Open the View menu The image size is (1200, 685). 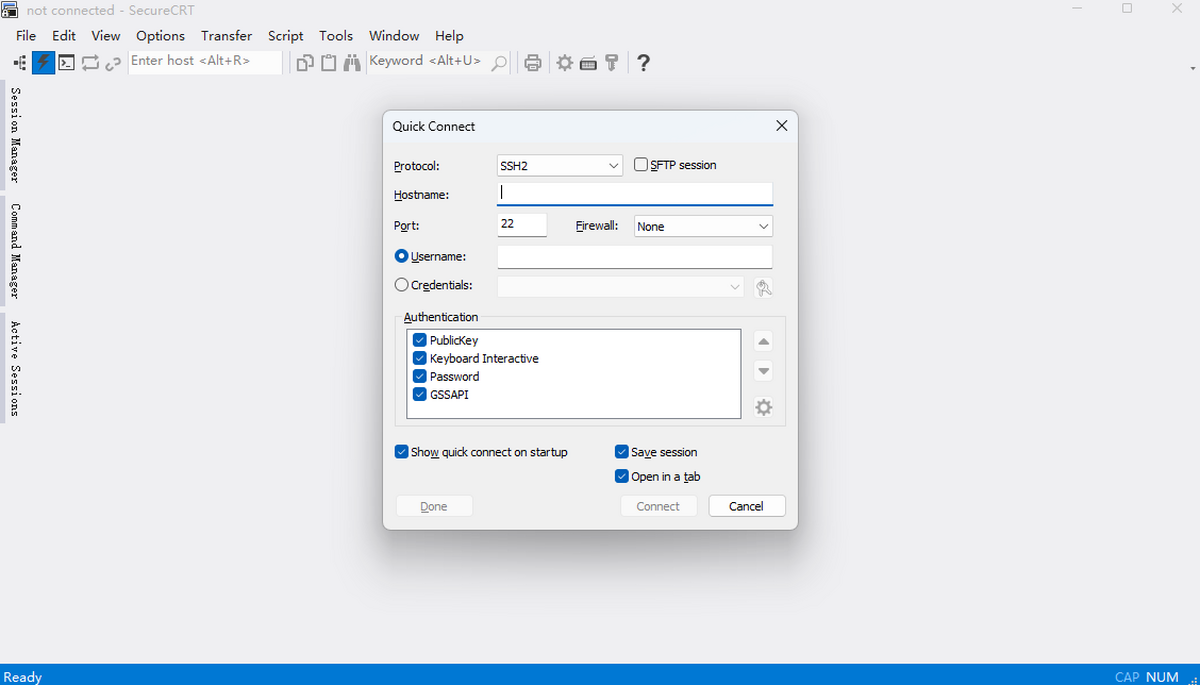[x=105, y=35]
